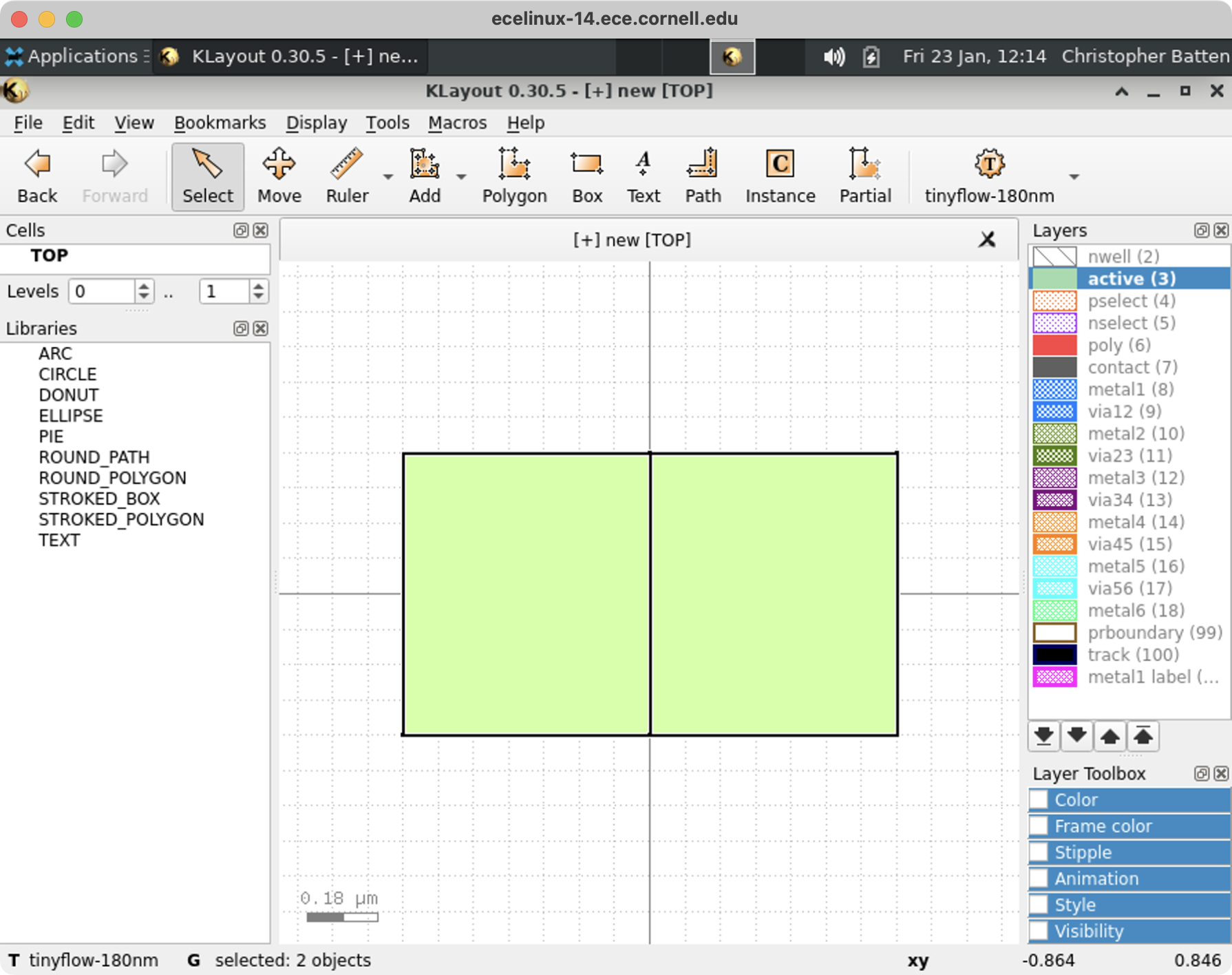
Task: Select the Text tool
Action: tap(643, 176)
